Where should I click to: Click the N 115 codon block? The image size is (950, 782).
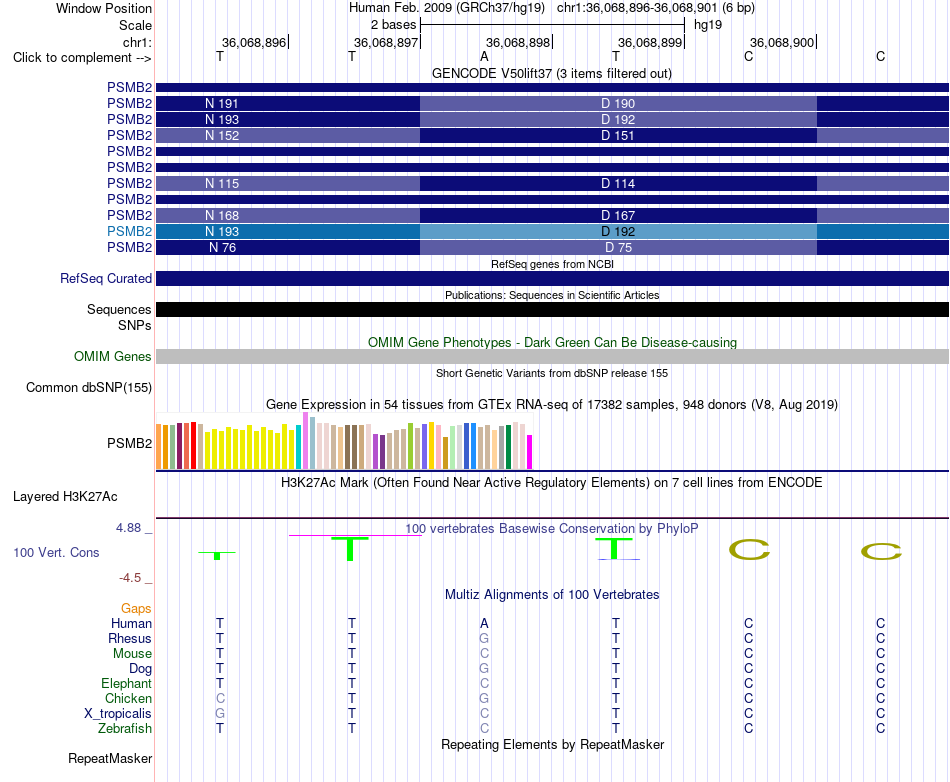click(288, 184)
